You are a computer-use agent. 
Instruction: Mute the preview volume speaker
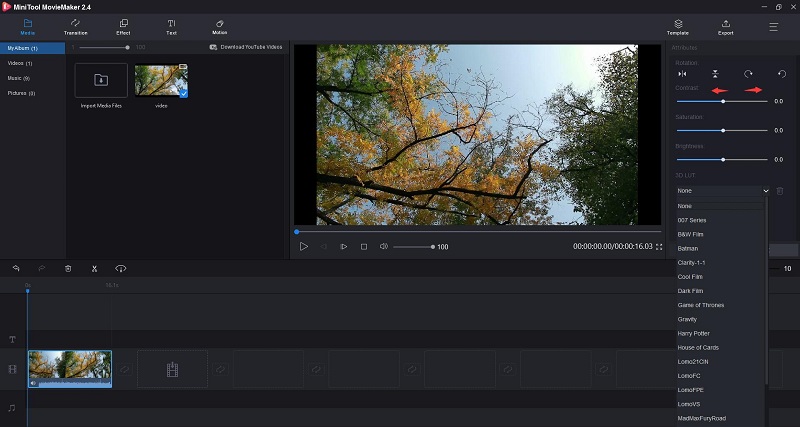pos(384,246)
